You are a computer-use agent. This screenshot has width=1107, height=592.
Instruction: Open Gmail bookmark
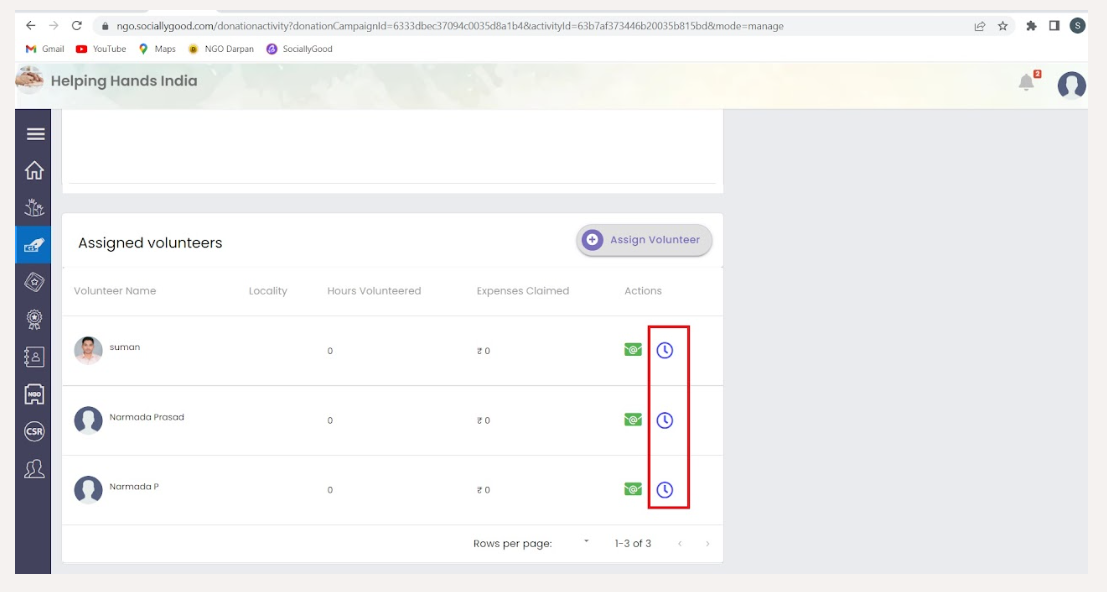click(x=44, y=49)
